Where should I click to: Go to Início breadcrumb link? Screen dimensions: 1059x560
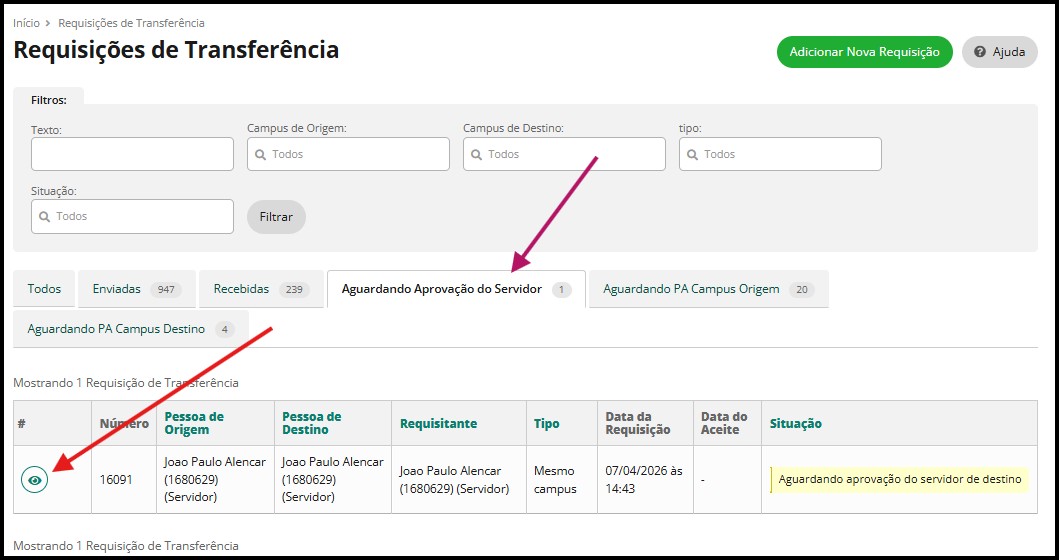tap(26, 23)
